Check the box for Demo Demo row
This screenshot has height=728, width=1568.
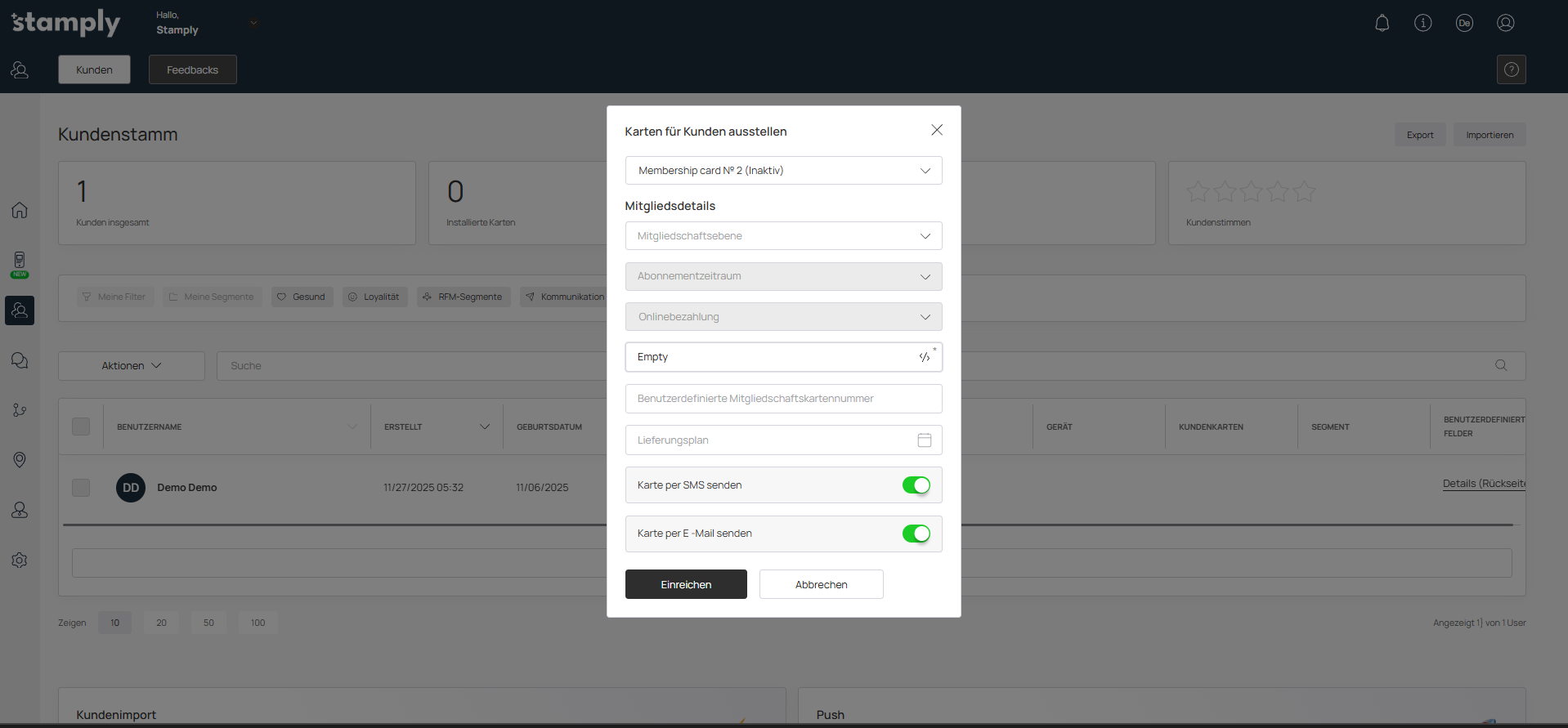[x=81, y=488]
